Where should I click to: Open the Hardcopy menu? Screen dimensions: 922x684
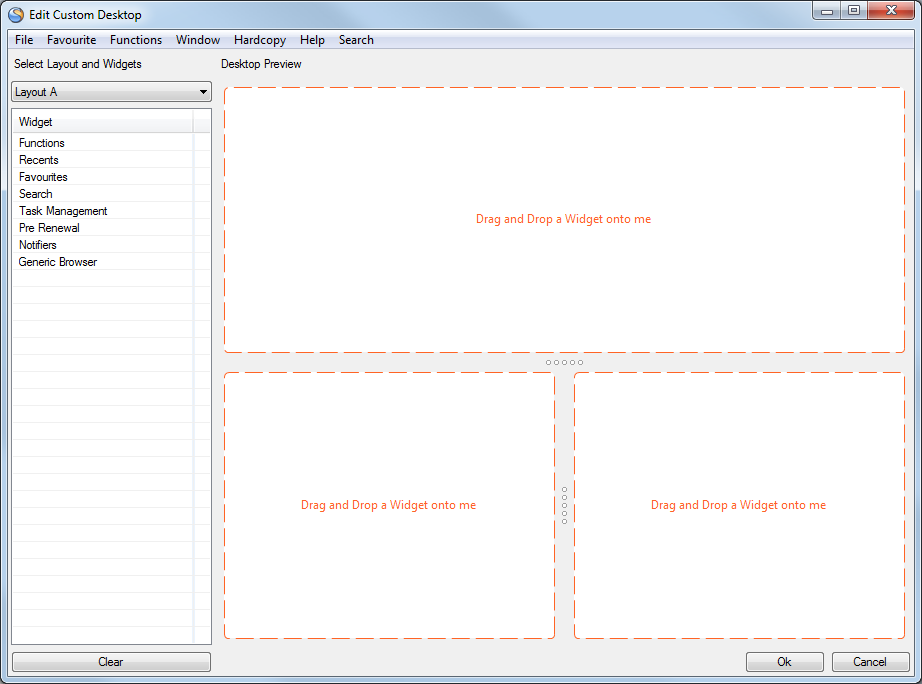259,40
